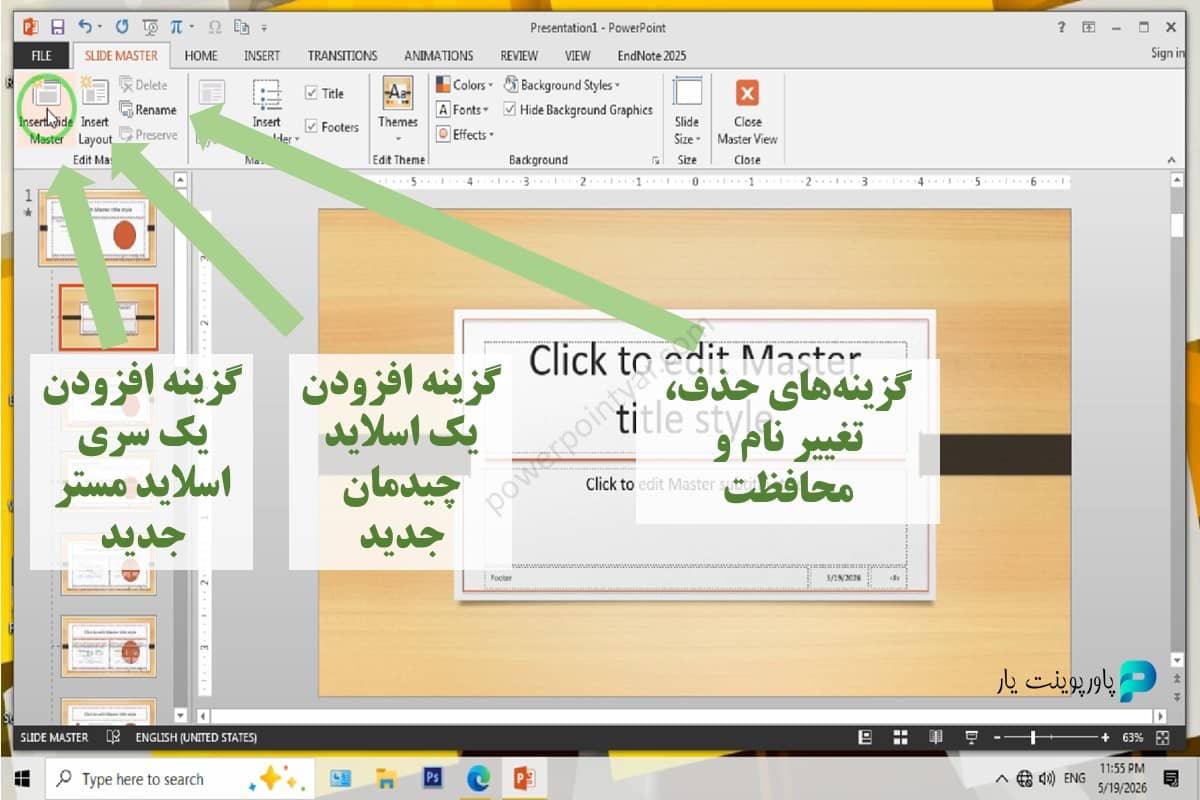Open File Explorer from the taskbar
The width and height of the screenshot is (1200, 800).
tap(387, 778)
